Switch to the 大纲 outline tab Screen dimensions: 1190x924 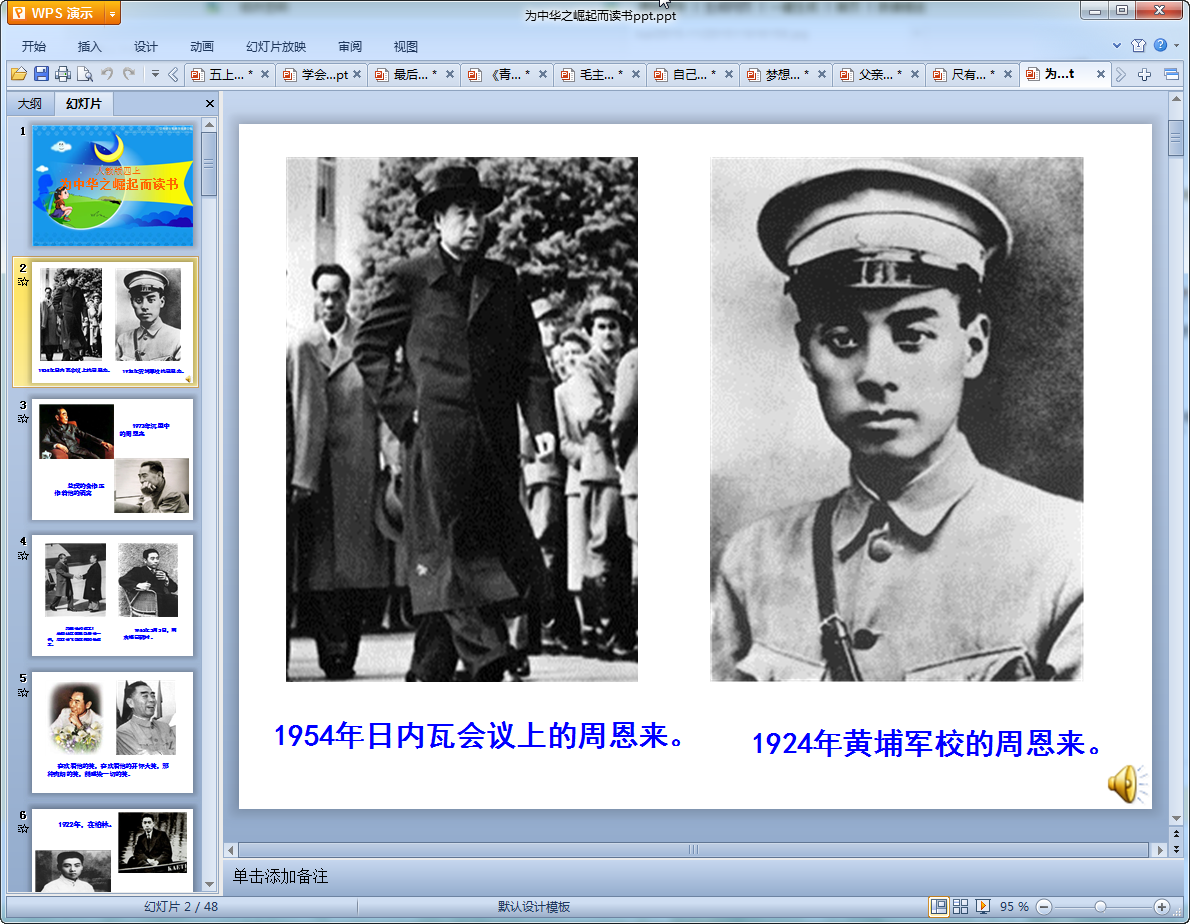click(x=30, y=104)
